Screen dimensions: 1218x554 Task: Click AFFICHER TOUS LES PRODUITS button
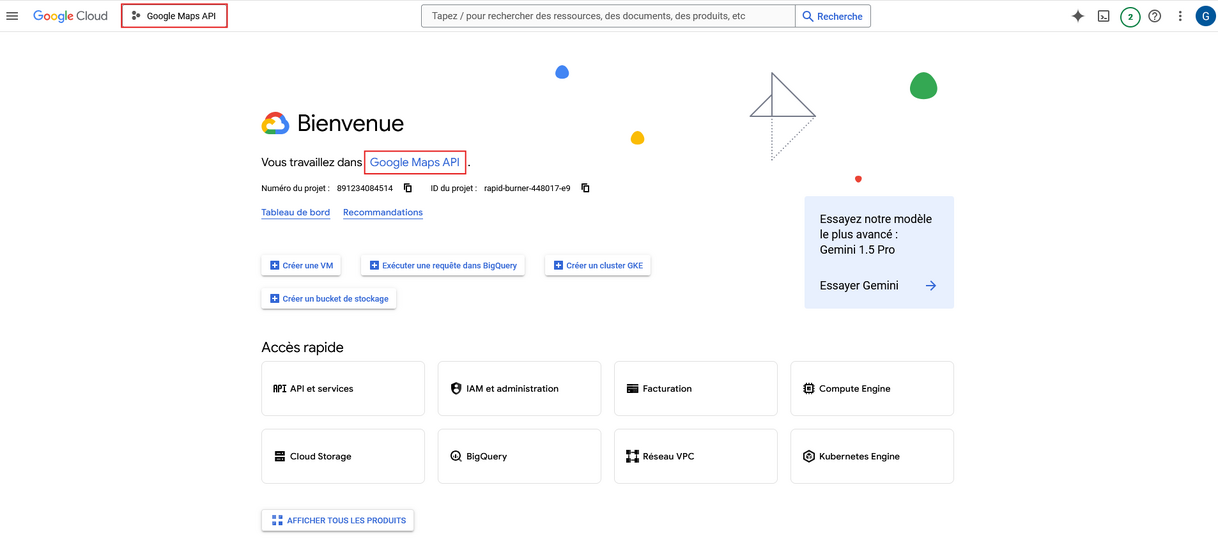click(338, 520)
